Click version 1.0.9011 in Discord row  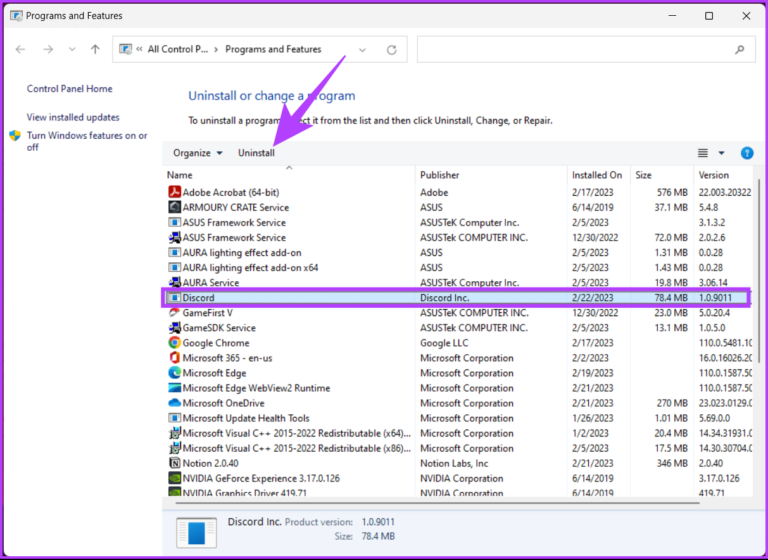pos(715,297)
